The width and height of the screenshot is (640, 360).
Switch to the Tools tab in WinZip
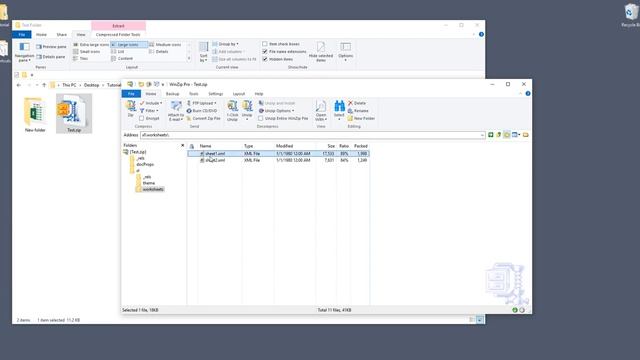pyautogui.click(x=193, y=94)
